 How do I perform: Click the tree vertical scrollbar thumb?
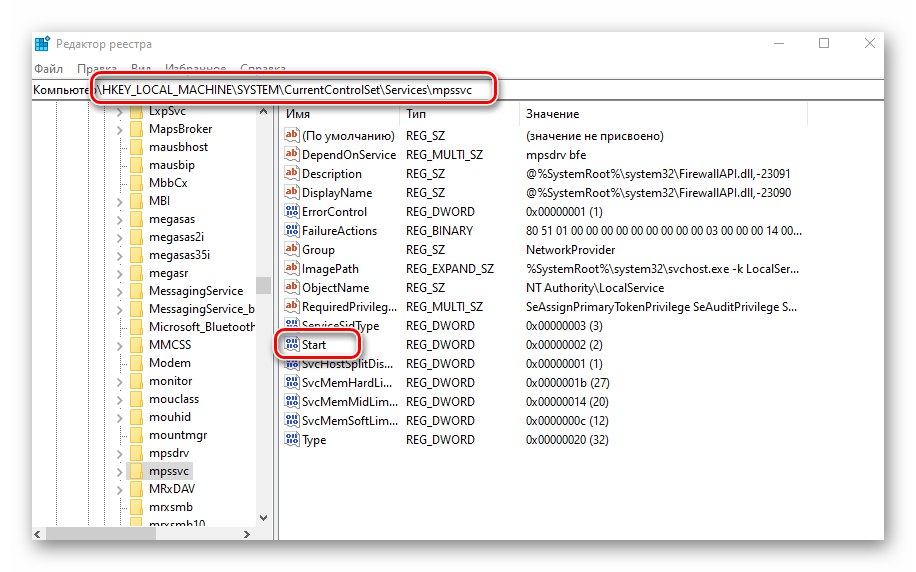pos(263,285)
